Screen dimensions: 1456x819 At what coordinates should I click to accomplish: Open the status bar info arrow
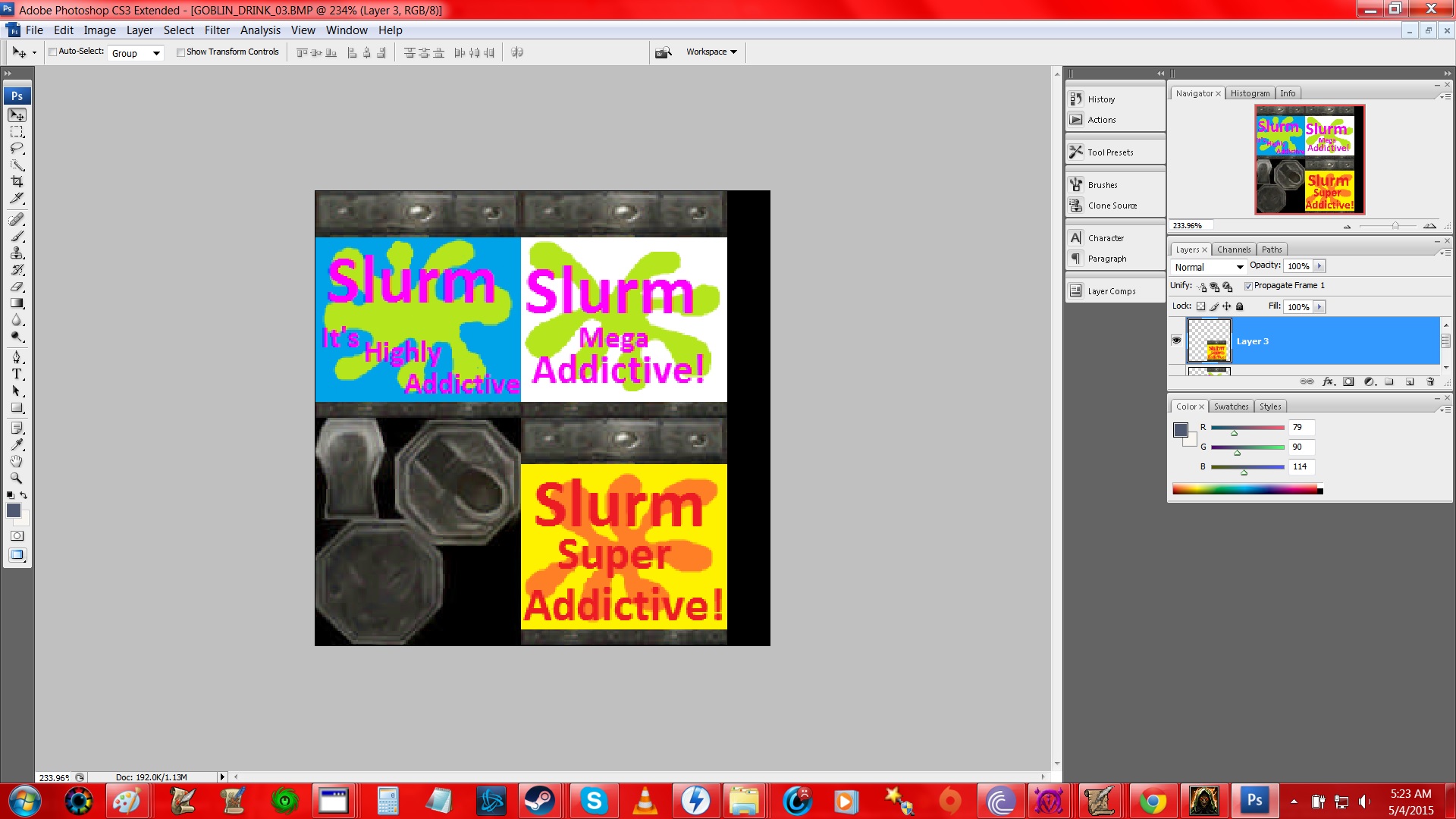pyautogui.click(x=222, y=777)
